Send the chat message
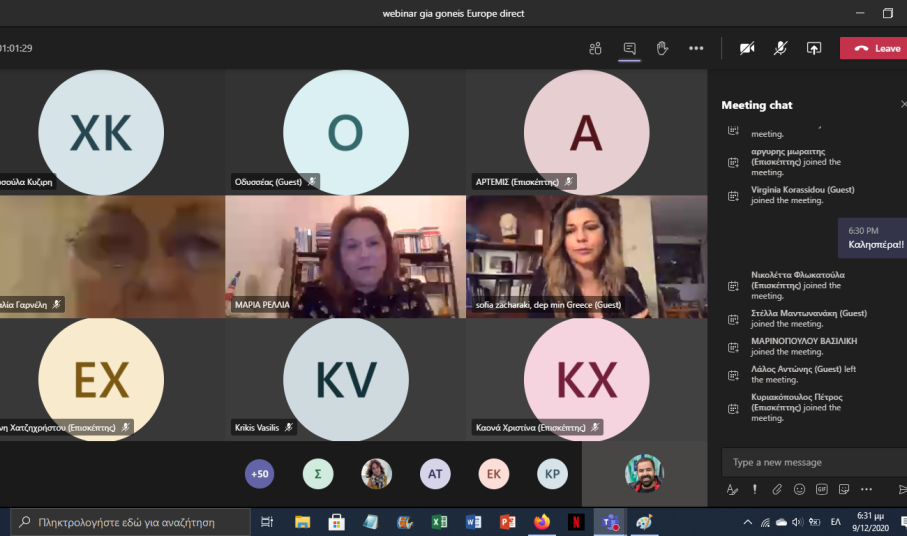Image resolution: width=907 pixels, height=536 pixels. tap(901, 490)
